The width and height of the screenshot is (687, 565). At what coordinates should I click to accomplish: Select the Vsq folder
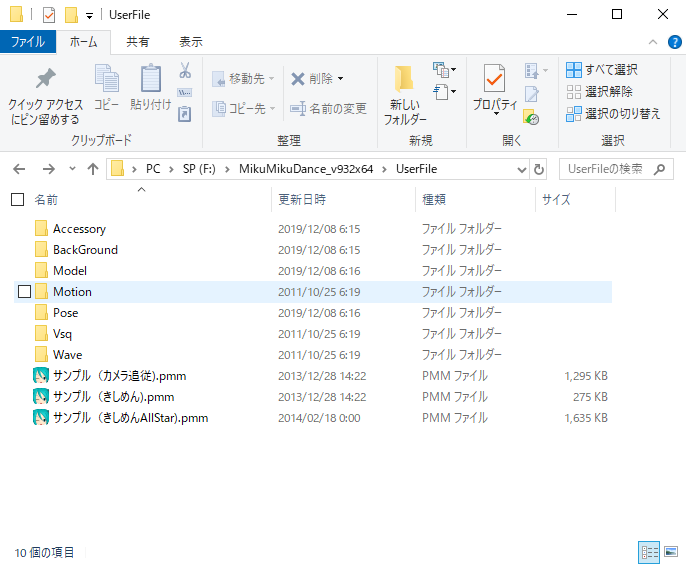click(313, 334)
